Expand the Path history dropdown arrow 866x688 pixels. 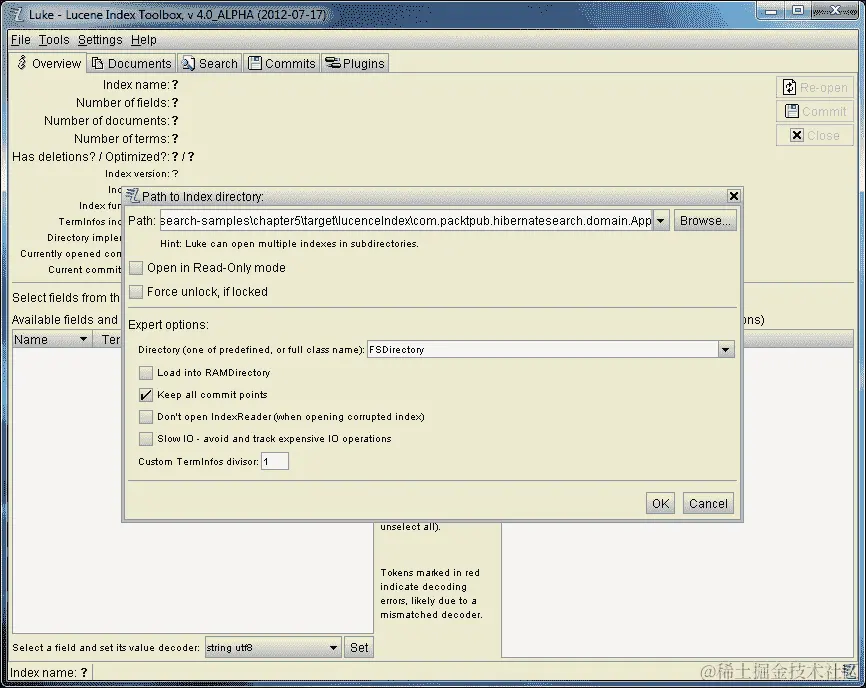(661, 220)
